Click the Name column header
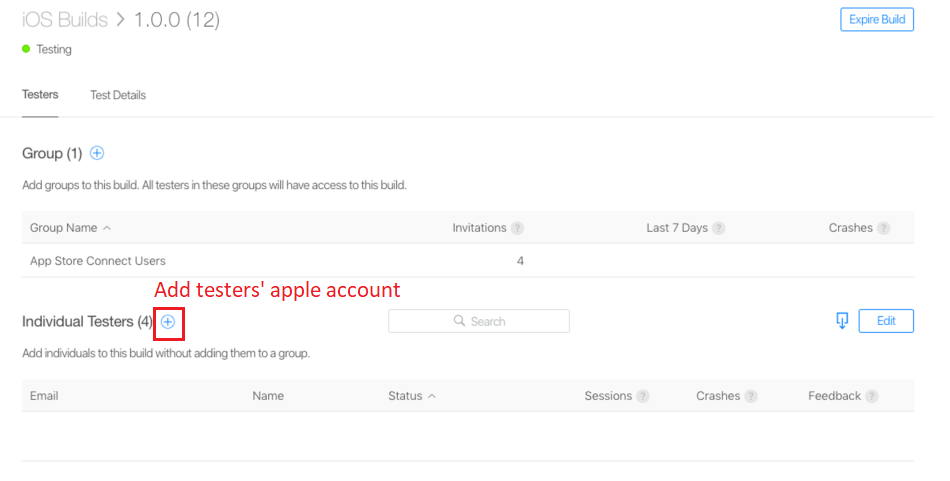 pos(268,396)
